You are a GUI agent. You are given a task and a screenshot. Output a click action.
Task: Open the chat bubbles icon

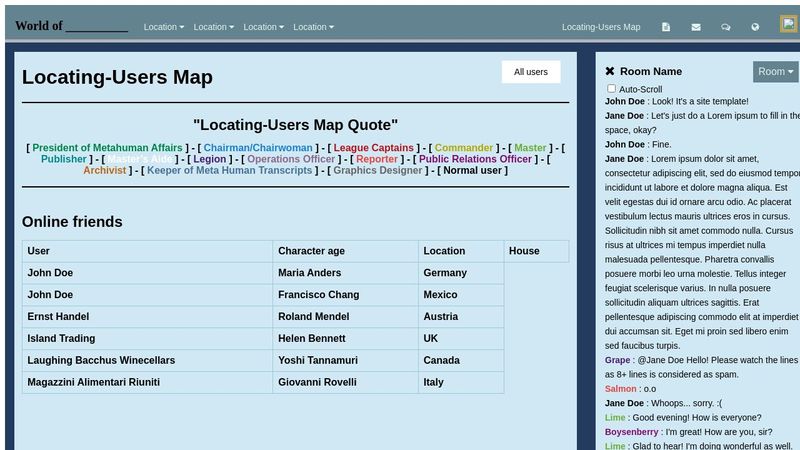pyautogui.click(x=726, y=27)
